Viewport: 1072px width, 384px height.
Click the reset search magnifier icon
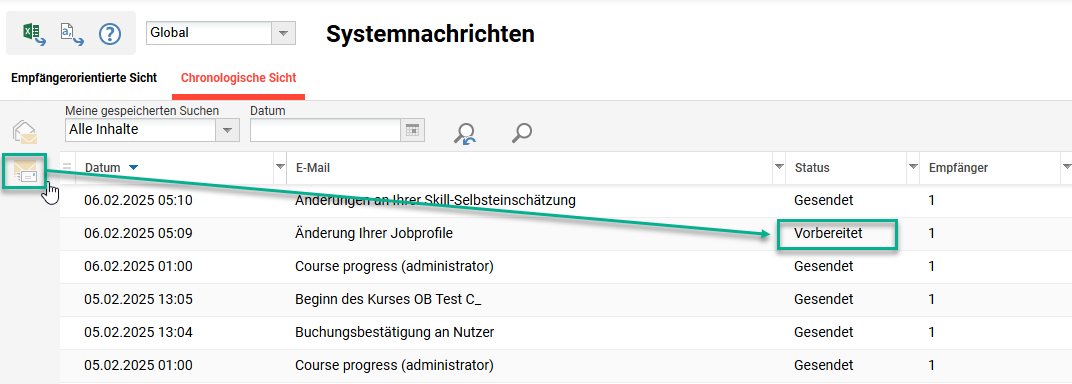pos(466,133)
